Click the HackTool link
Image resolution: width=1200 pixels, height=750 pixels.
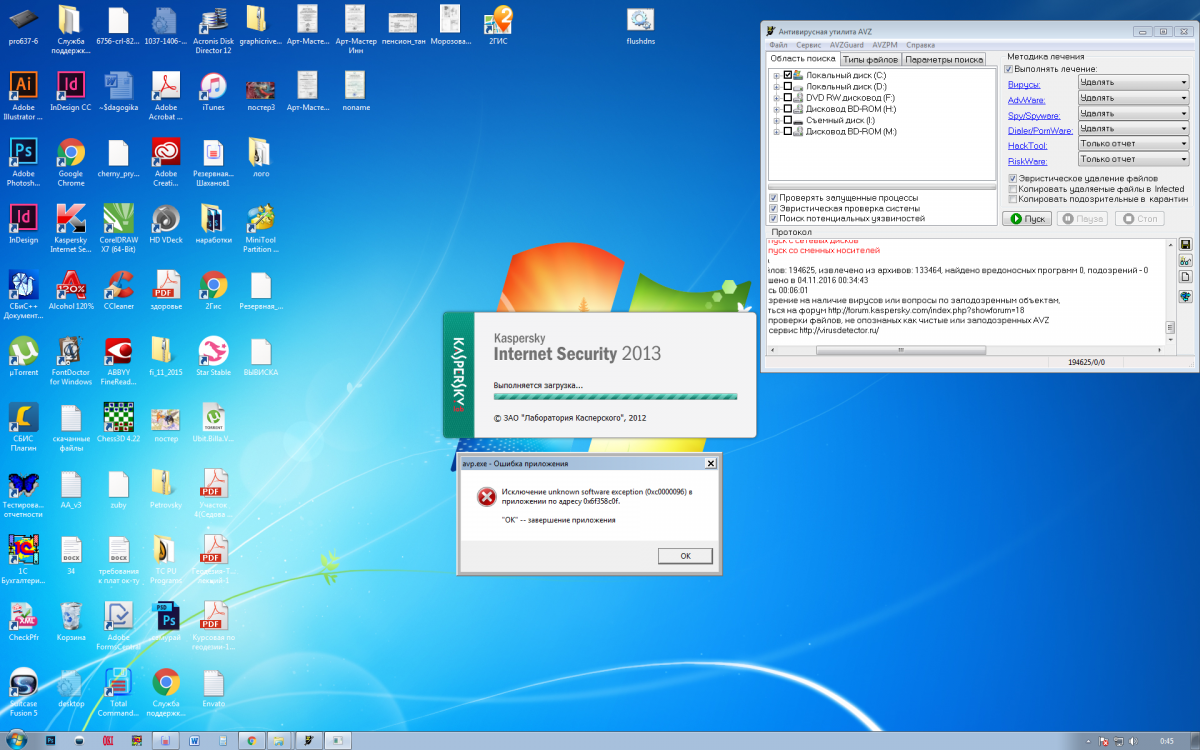[1027, 145]
